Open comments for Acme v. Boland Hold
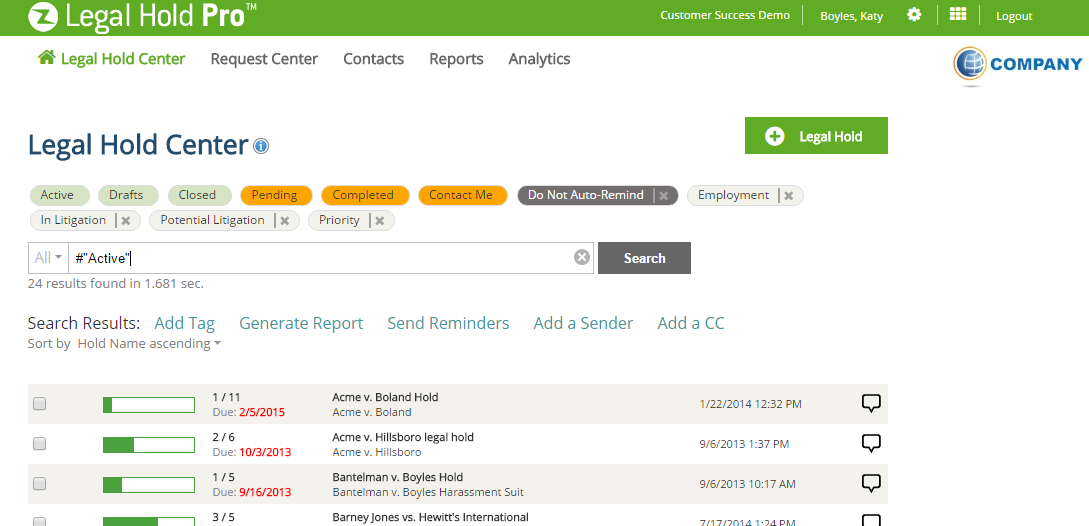 coord(871,403)
